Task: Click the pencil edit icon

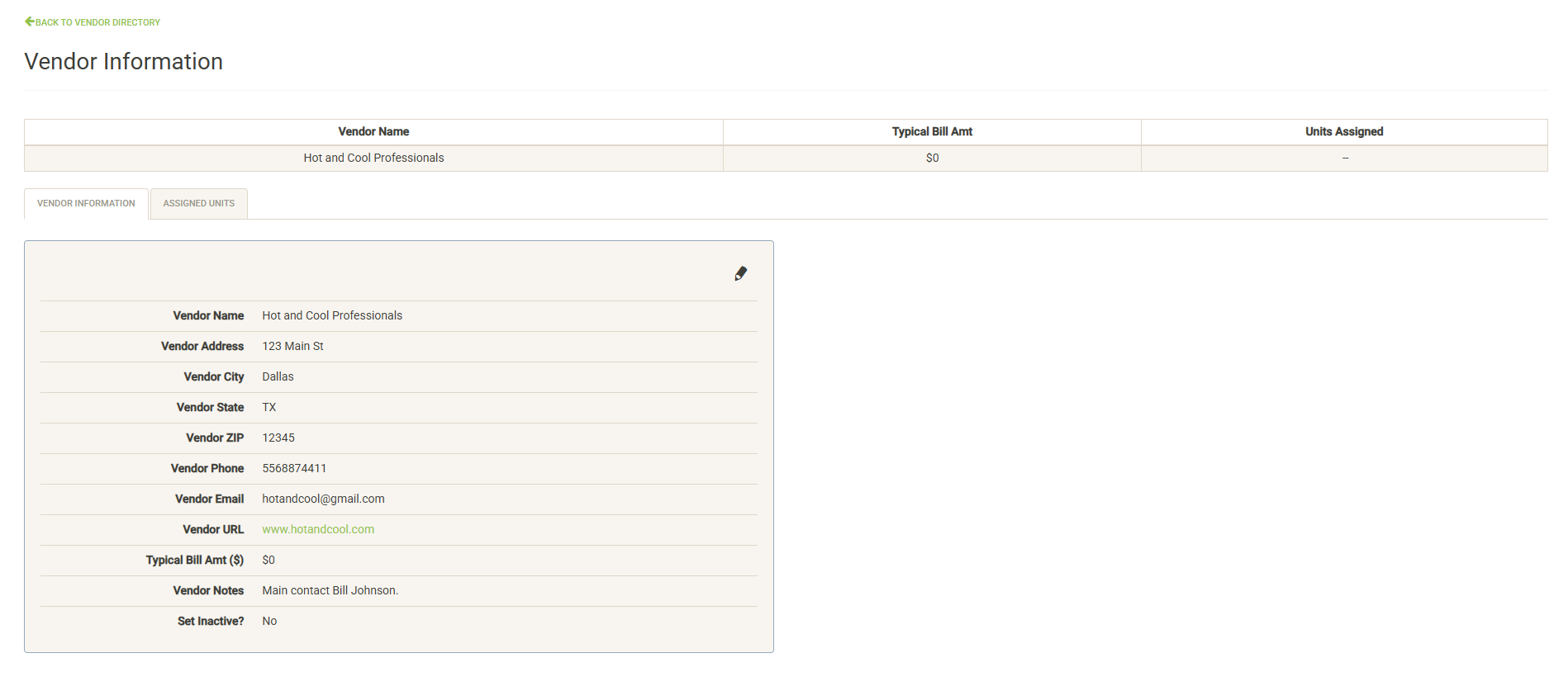Action: point(740,274)
